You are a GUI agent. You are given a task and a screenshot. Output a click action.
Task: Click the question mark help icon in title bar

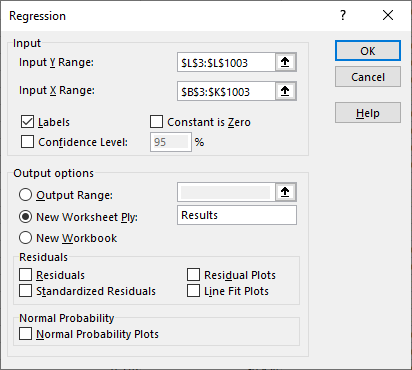click(343, 15)
